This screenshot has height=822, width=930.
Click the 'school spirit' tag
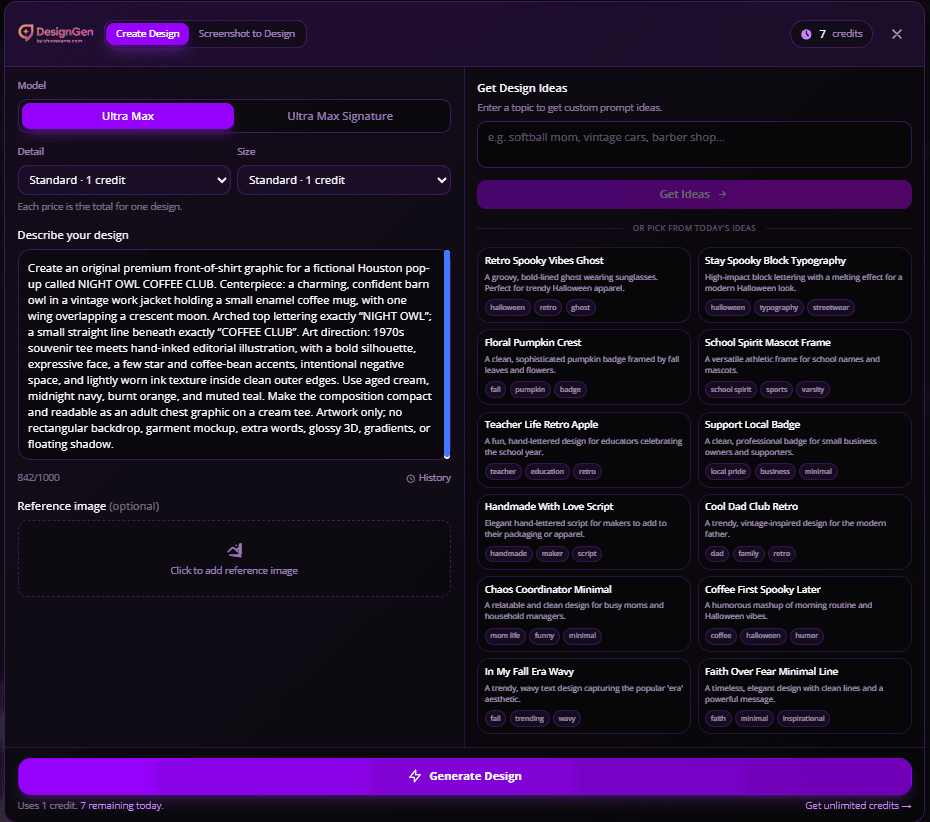point(731,390)
